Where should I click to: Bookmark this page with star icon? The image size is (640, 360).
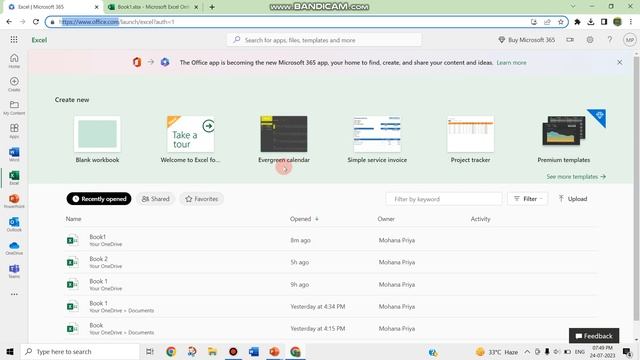tap(560, 22)
